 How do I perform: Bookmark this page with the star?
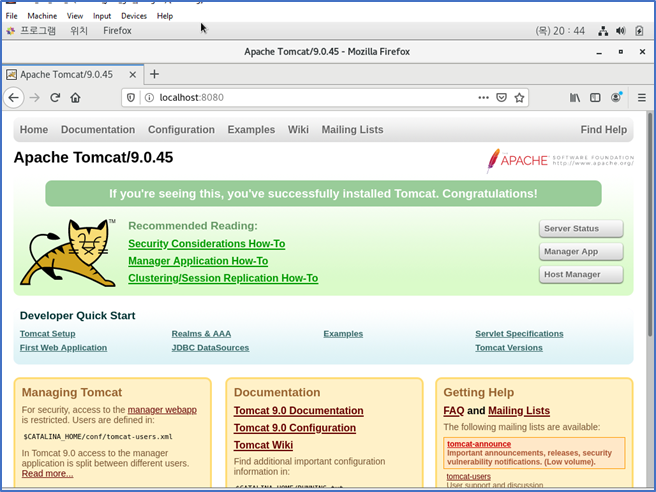pos(519,97)
